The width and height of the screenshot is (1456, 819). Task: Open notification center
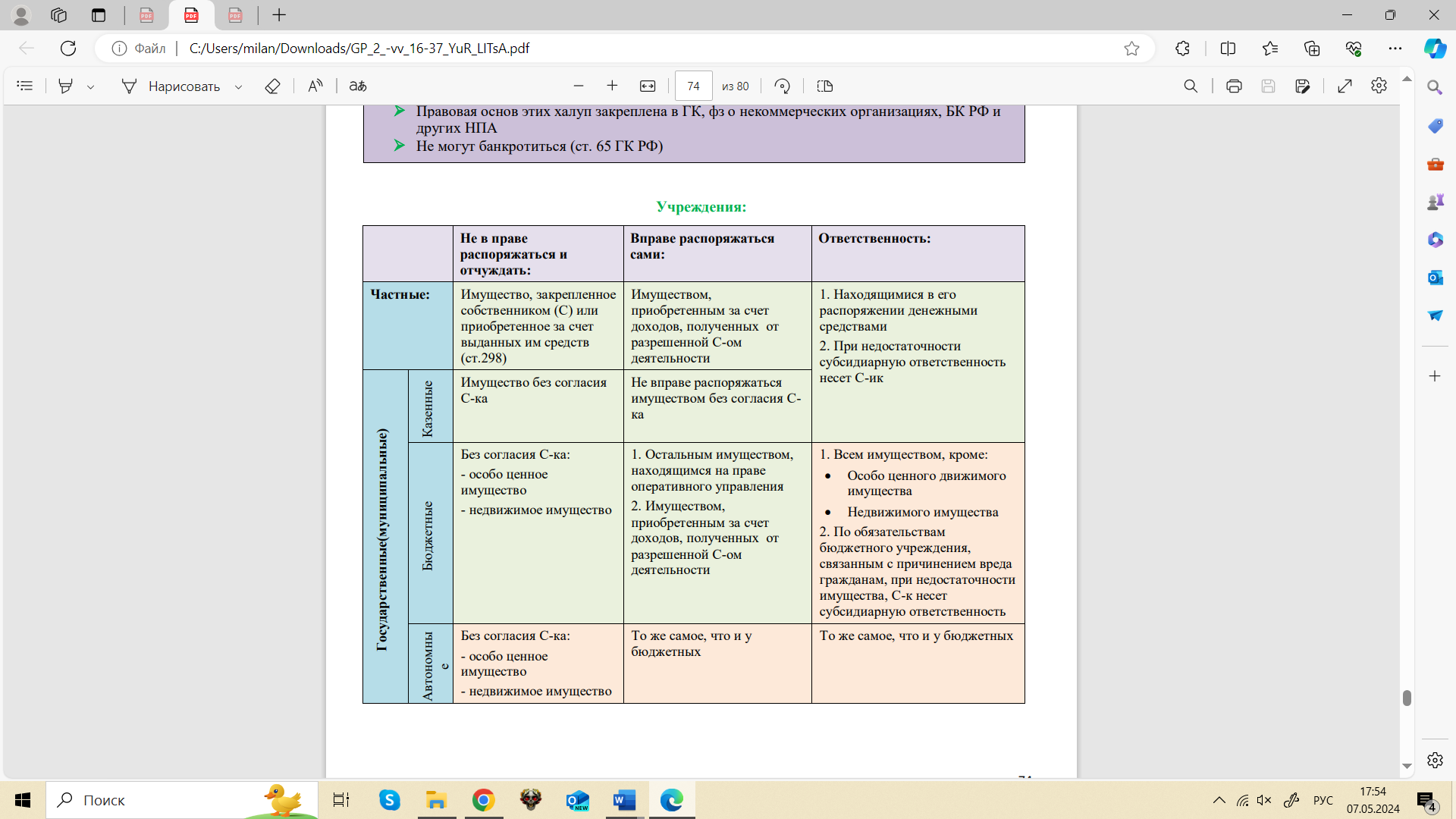coord(1426,801)
